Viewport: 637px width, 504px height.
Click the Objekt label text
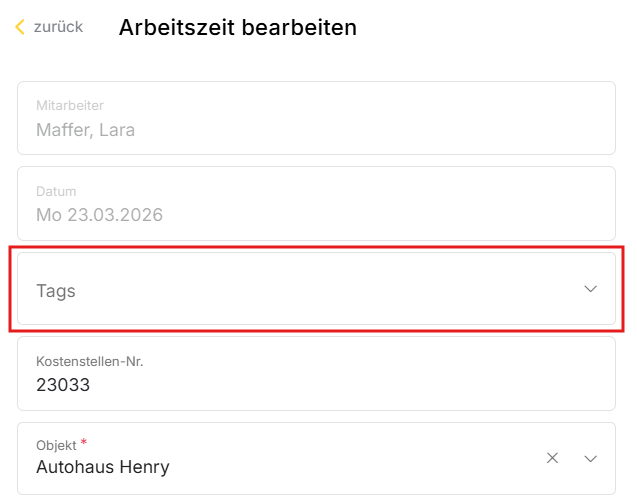(x=55, y=445)
